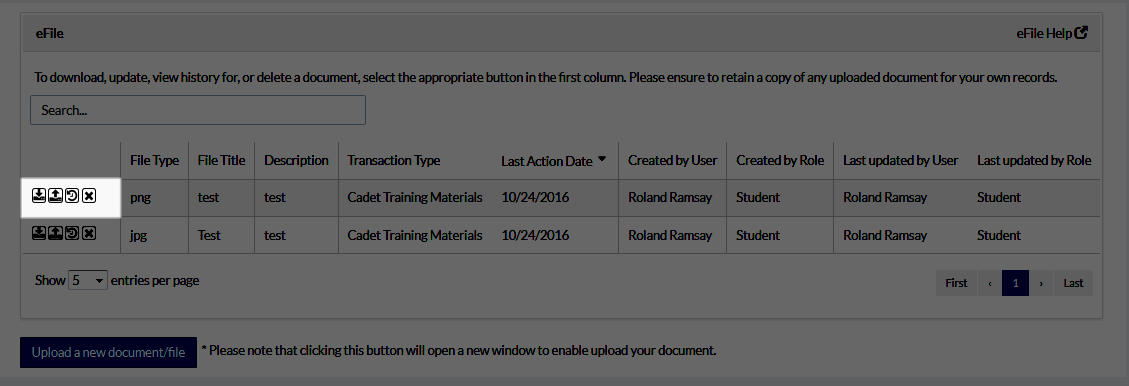Download the jpg file in second row
The width and height of the screenshot is (1129, 386).
tap(39, 233)
